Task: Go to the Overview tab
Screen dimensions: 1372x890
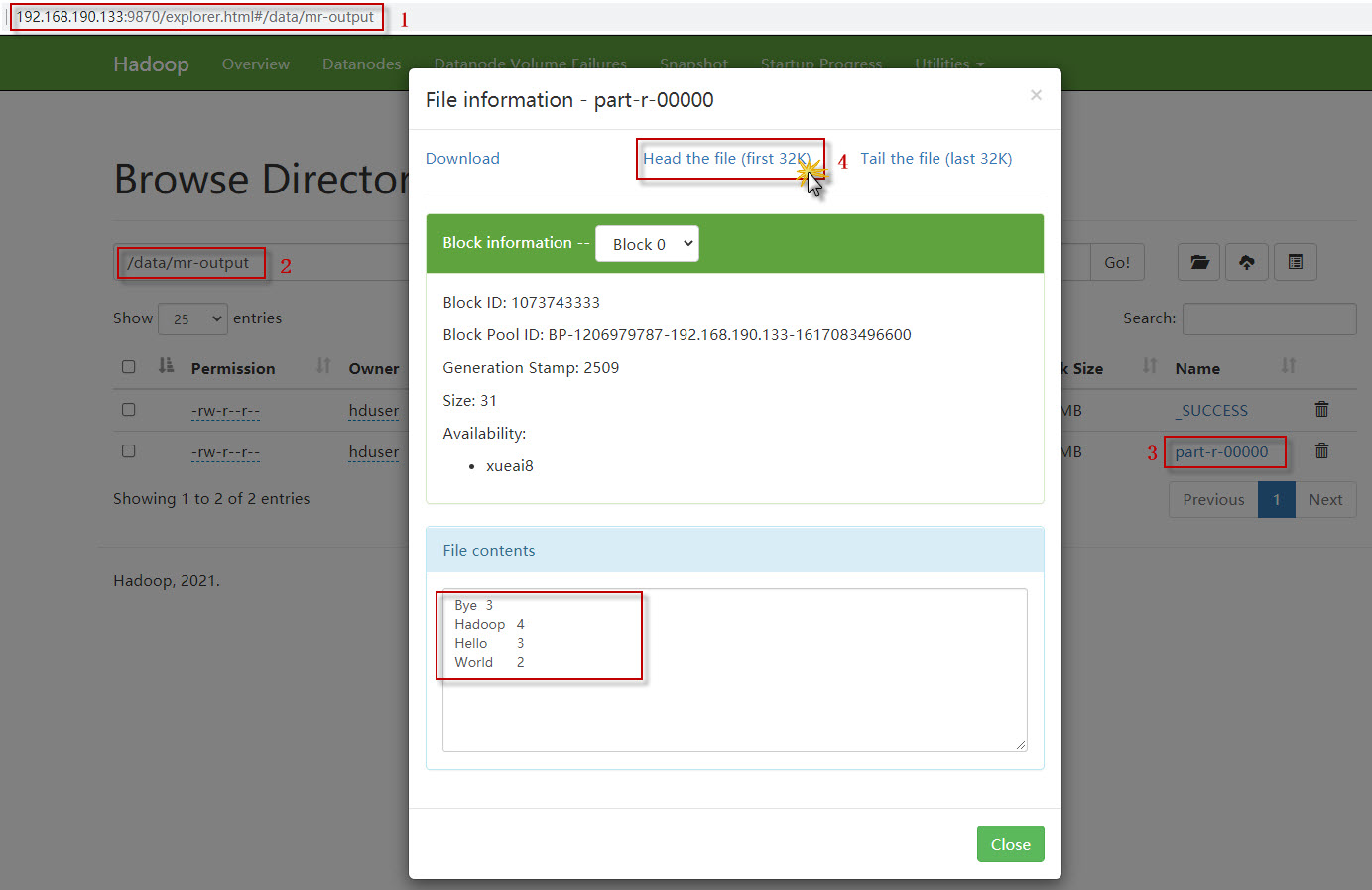Action: pos(256,64)
